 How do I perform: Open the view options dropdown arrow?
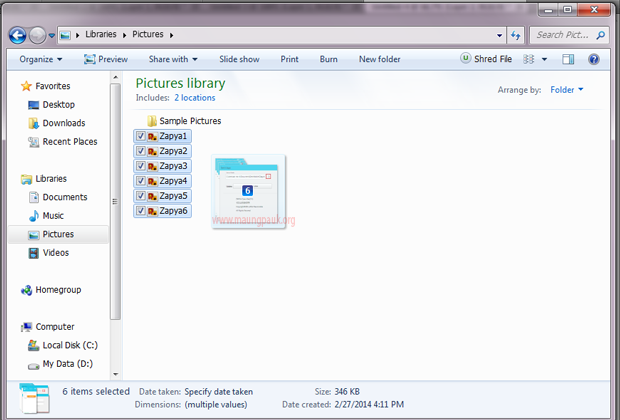pyautogui.click(x=544, y=60)
